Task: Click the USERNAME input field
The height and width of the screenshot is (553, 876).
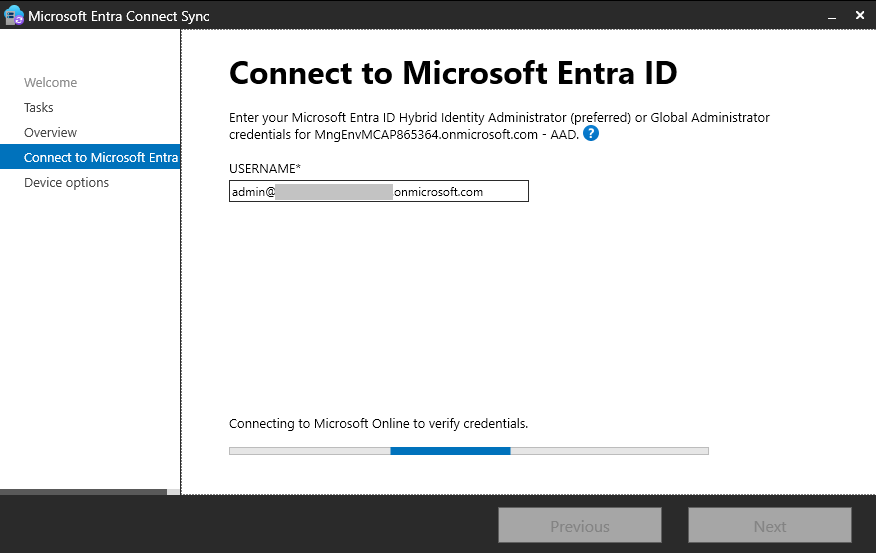Action: tap(379, 191)
